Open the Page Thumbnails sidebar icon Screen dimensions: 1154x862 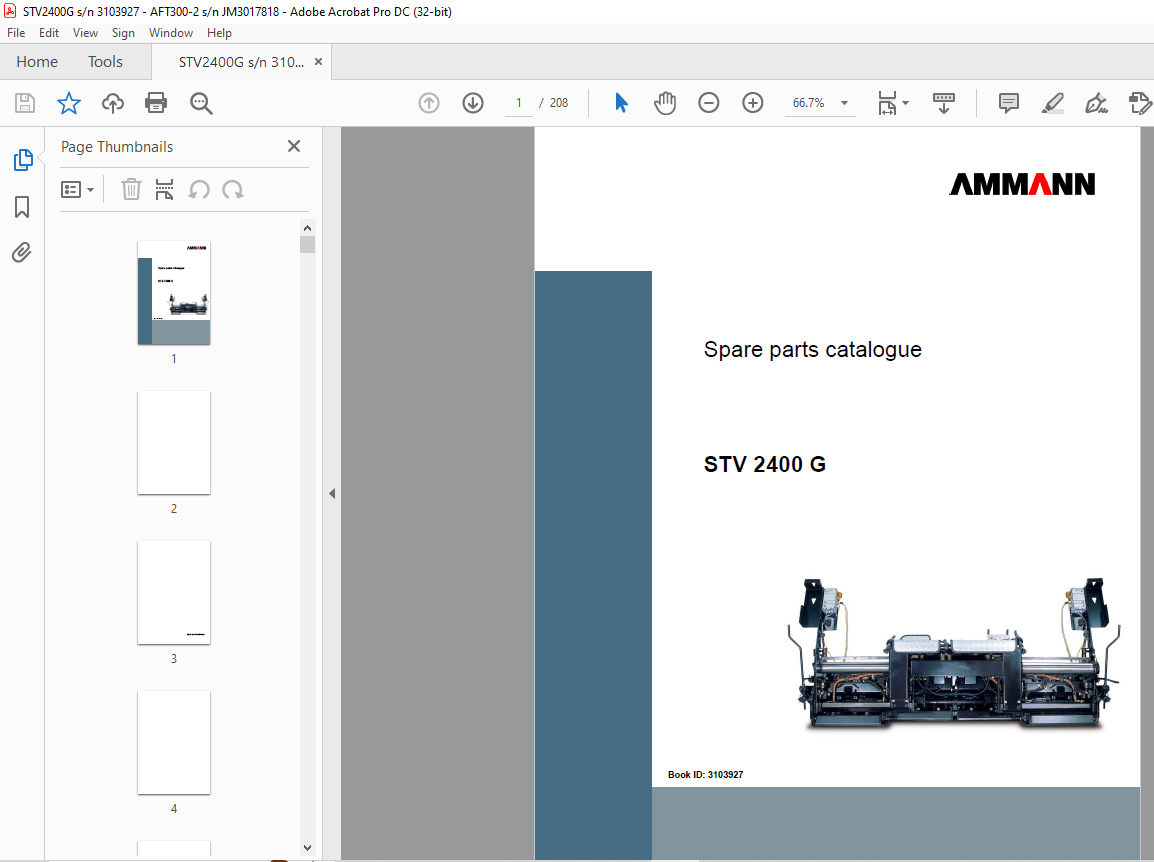click(23, 160)
